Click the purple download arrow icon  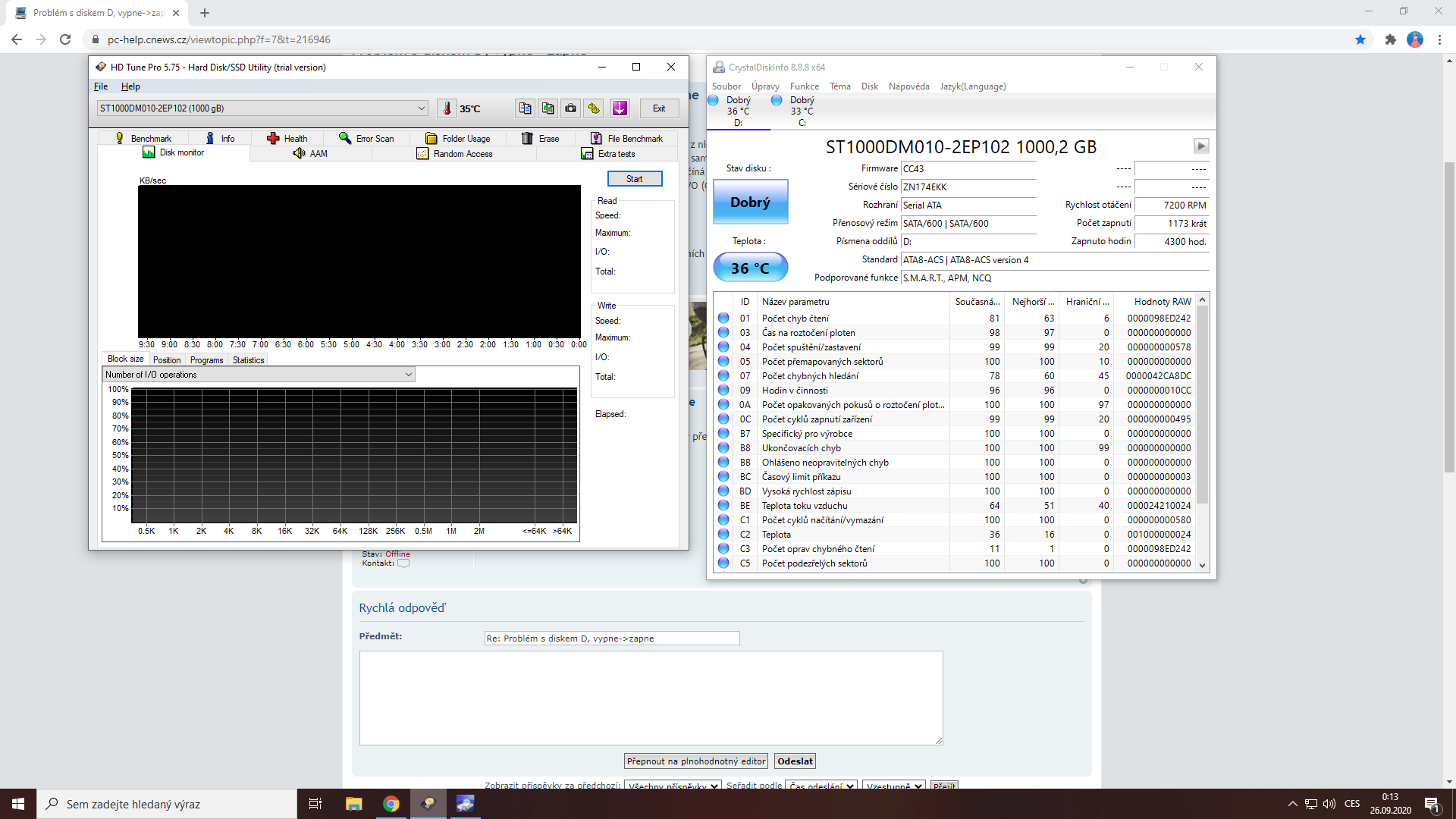pyautogui.click(x=620, y=108)
